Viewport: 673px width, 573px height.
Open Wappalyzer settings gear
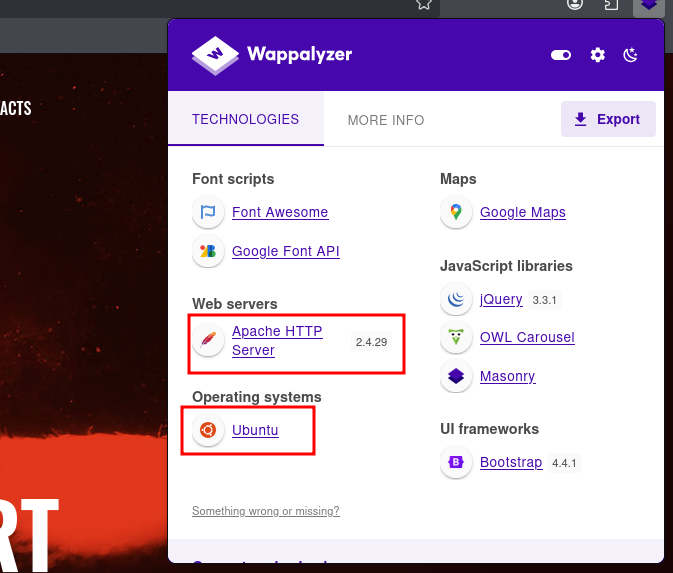pos(597,55)
